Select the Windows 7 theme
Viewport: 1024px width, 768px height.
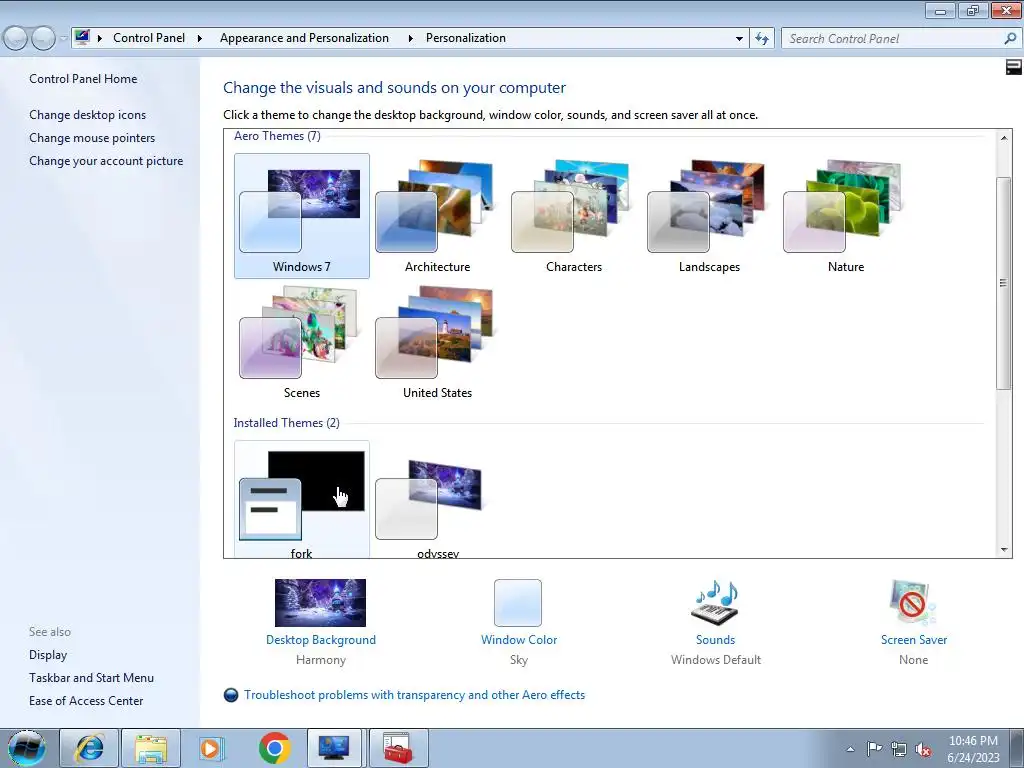pyautogui.click(x=302, y=216)
